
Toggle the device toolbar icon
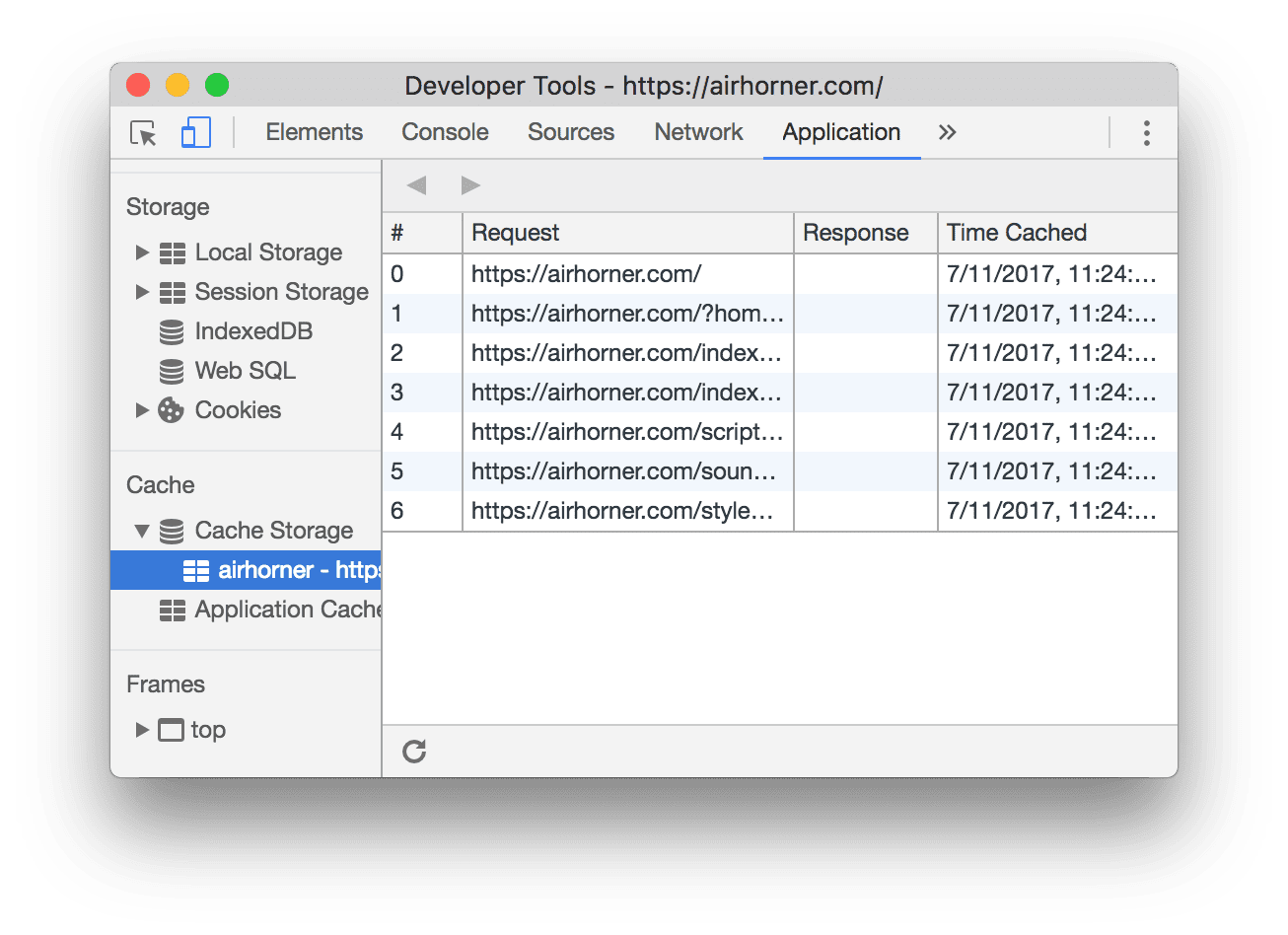click(x=194, y=133)
